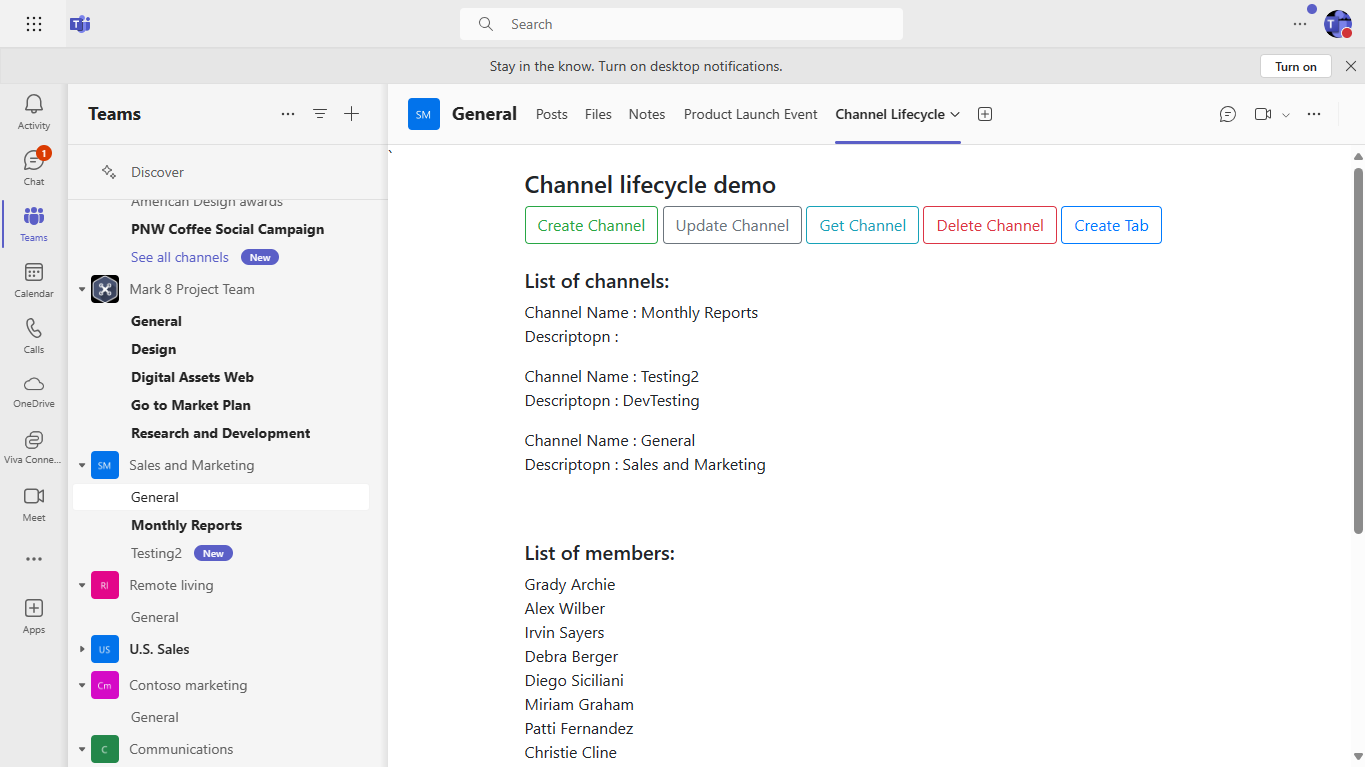Click the Update Channel button
1365x767 pixels.
732,225
